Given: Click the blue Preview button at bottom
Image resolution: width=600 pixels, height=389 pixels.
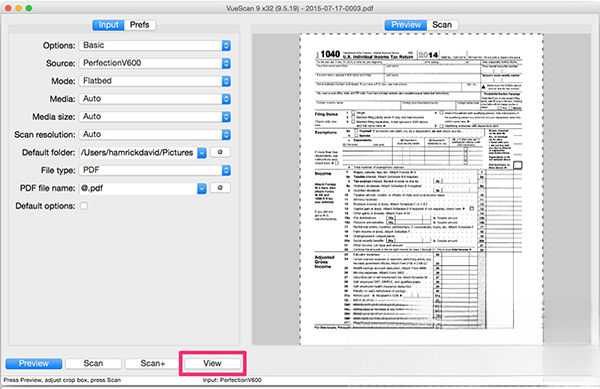Looking at the screenshot, I should click(x=34, y=363).
